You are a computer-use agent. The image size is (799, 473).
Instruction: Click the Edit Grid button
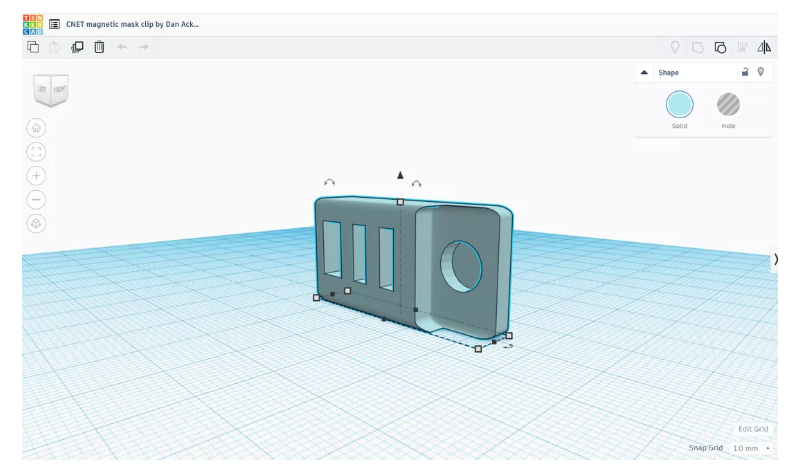coord(753,429)
